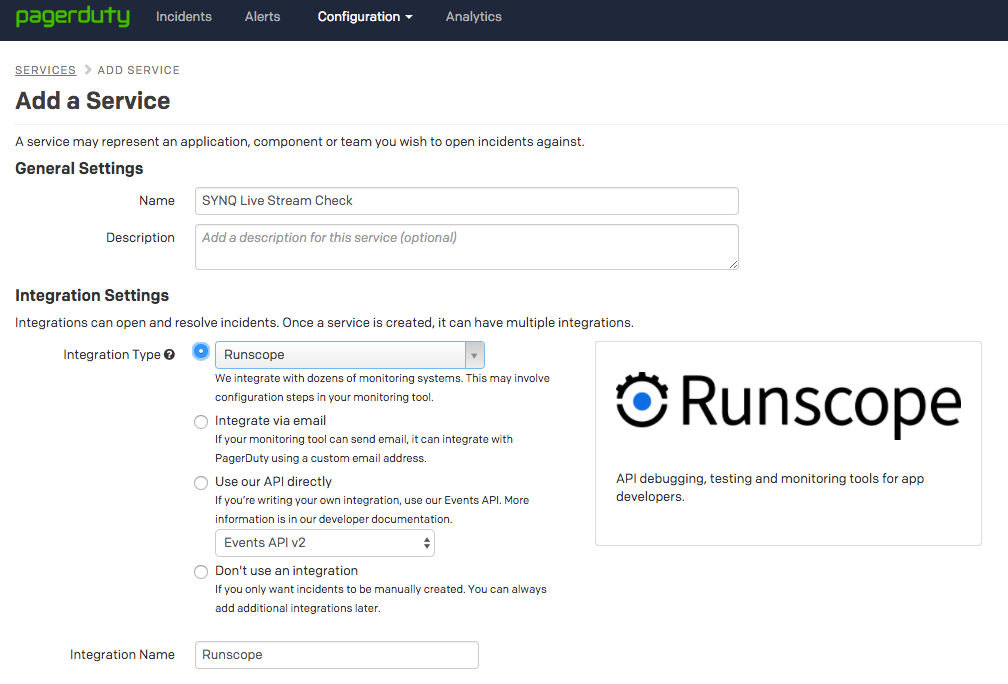The height and width of the screenshot is (684, 1008).
Task: Open the Configuration menu
Action: coord(364,16)
